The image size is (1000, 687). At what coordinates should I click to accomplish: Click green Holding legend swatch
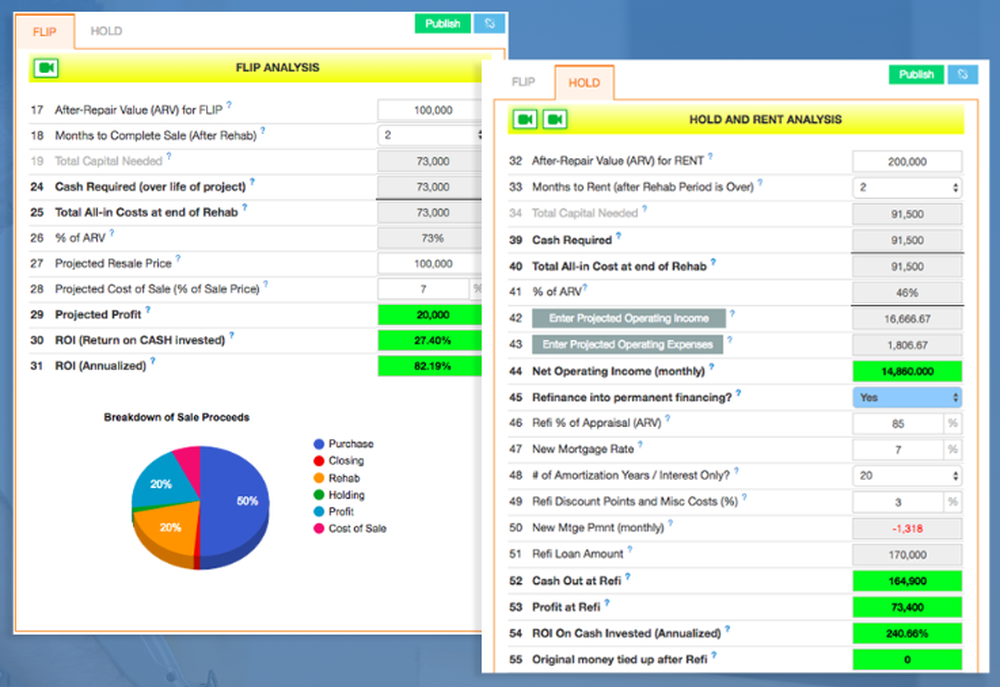(x=319, y=494)
